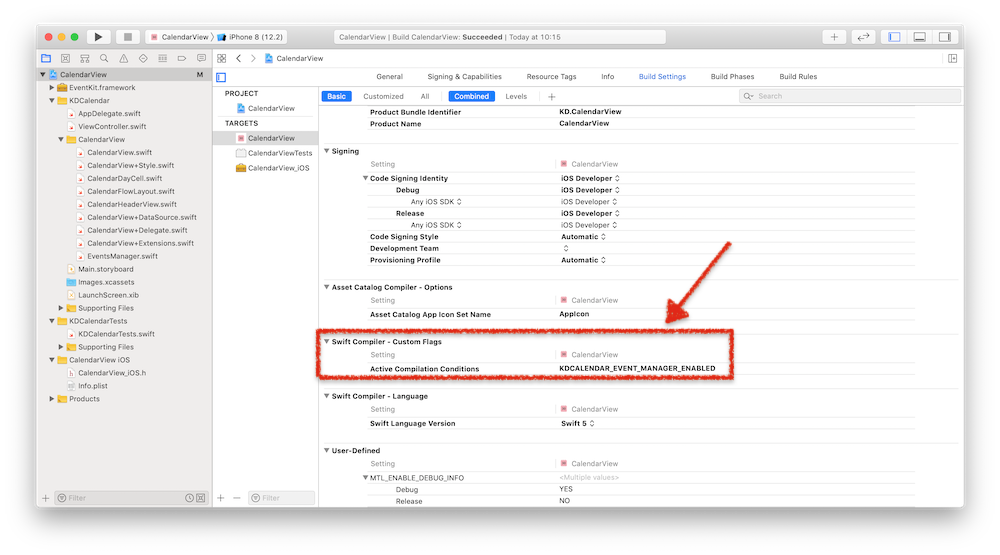Select the Project navigator folder icon
The image size is (1000, 555).
[x=46, y=59]
